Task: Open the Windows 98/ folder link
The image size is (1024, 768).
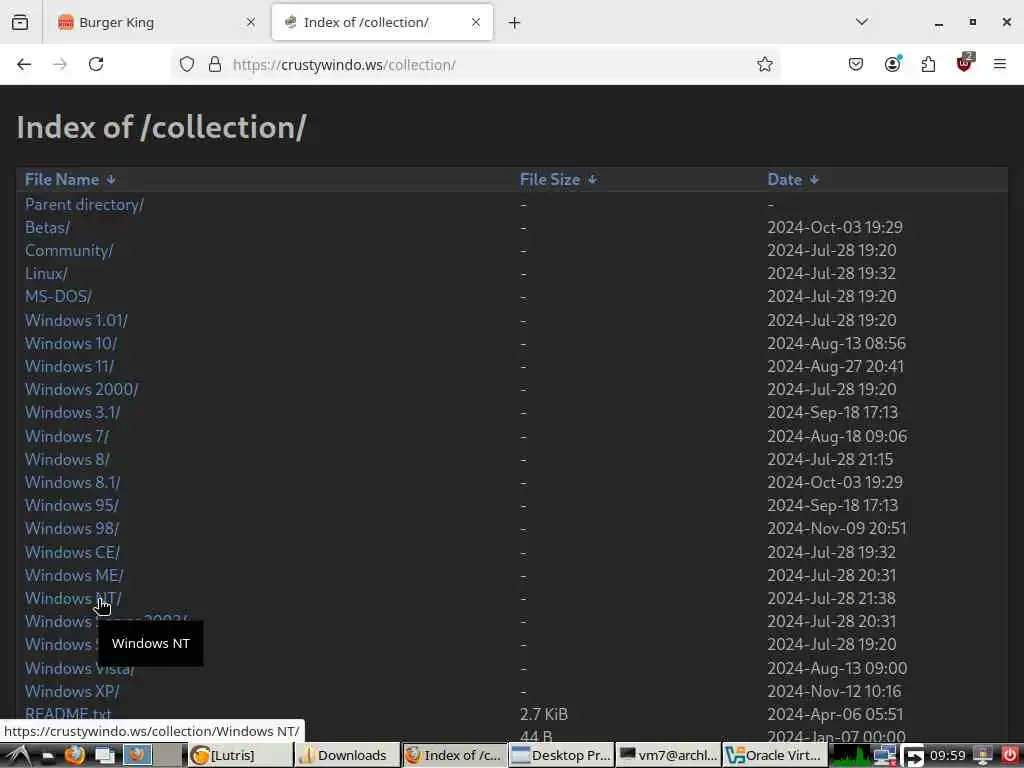Action: coord(72,528)
